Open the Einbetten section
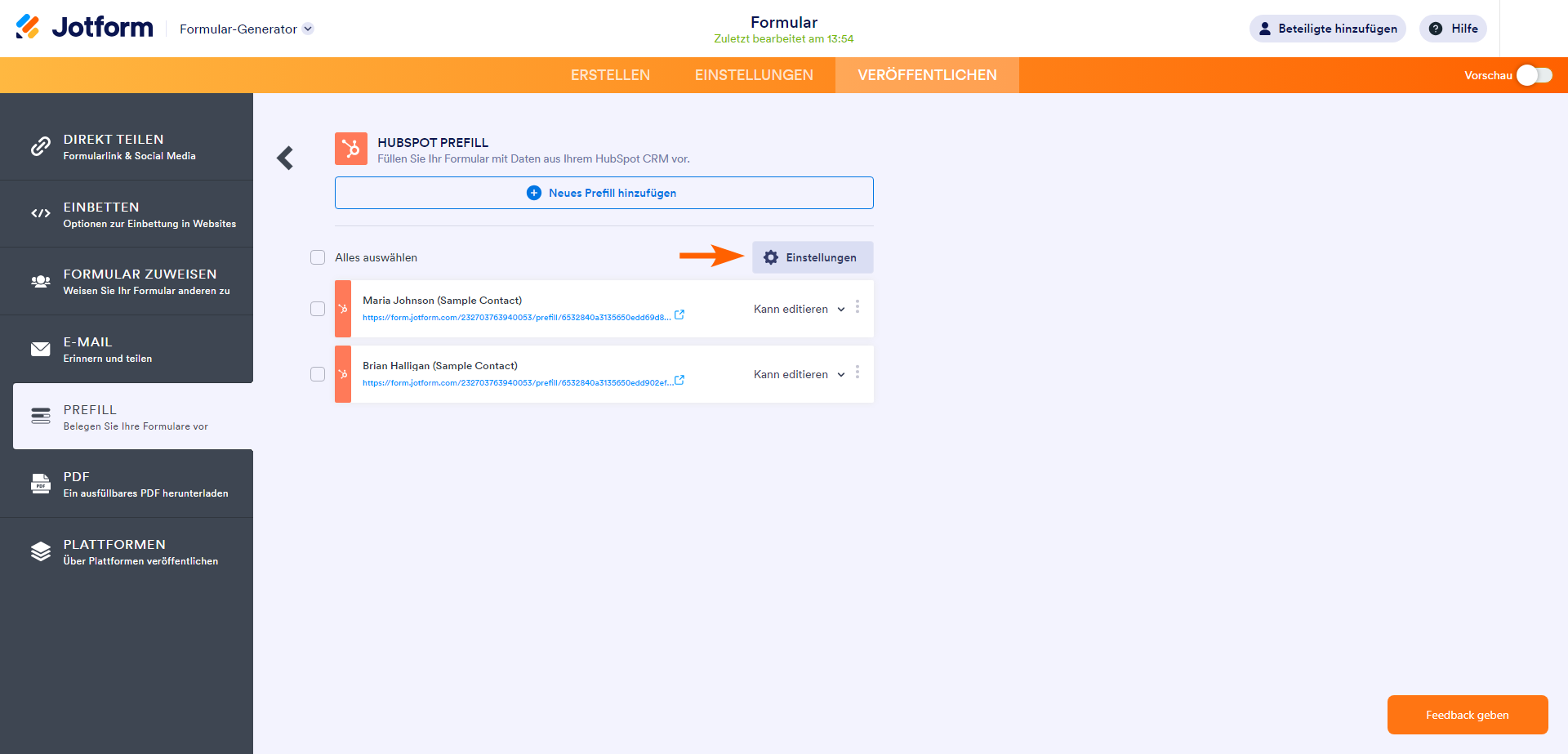The width and height of the screenshot is (1568, 754). coord(127,214)
